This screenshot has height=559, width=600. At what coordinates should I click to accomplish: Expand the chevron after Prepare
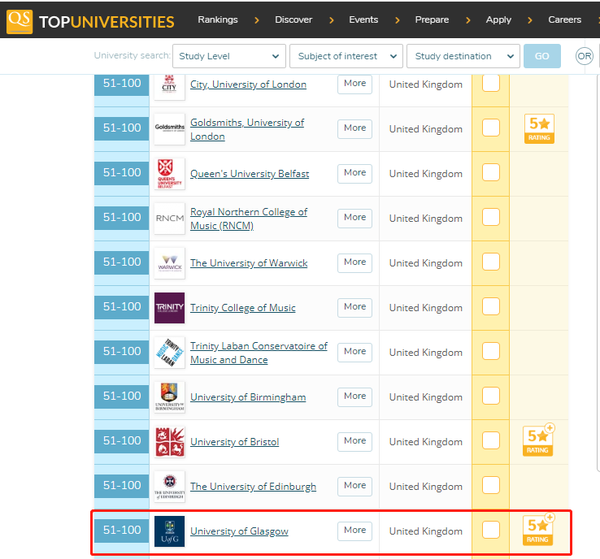[x=468, y=20]
